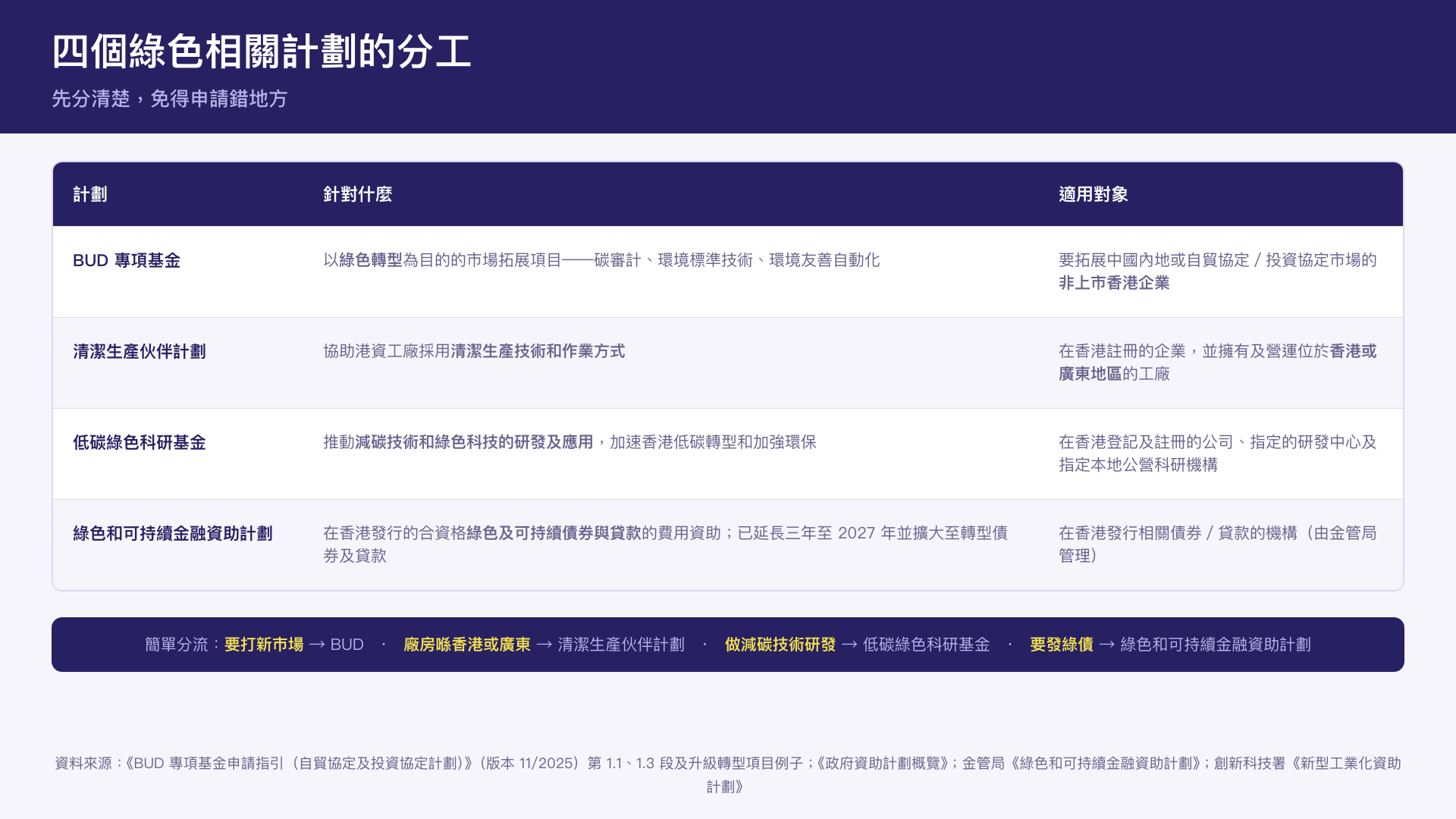Click 清潔生產伙伴計劃 in the bottom banner
This screenshot has width=1456, height=819.
621,645
